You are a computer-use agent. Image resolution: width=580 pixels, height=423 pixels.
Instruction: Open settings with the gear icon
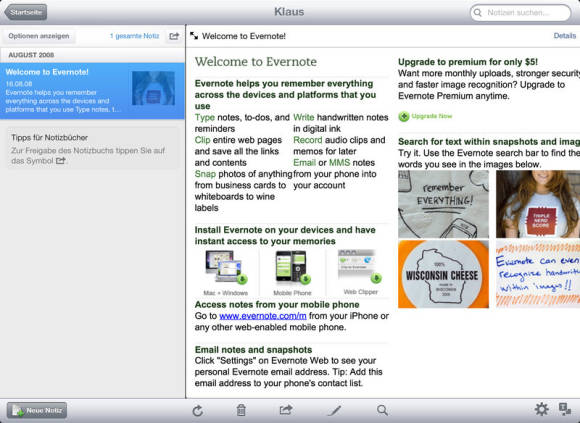coord(542,409)
